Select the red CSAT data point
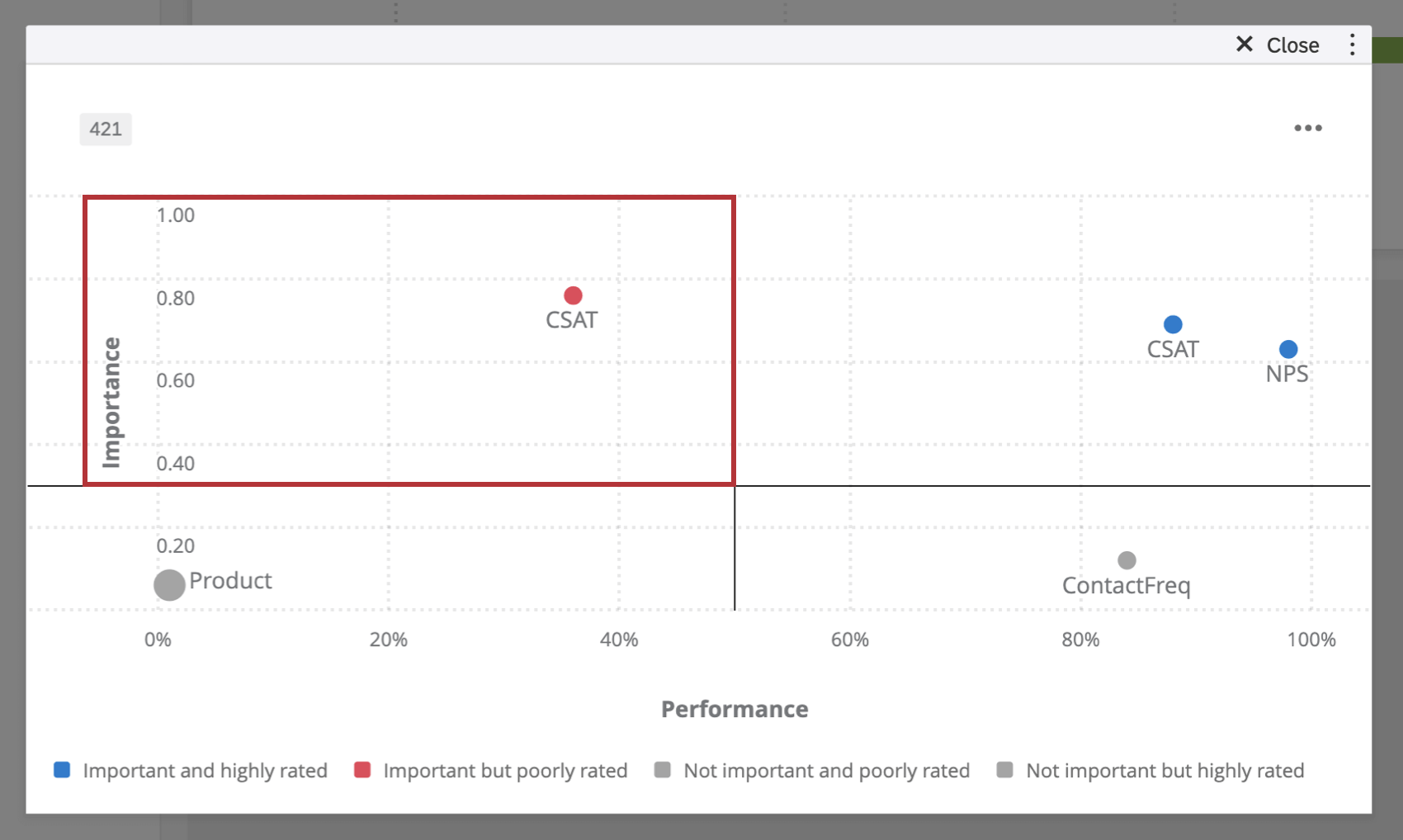The image size is (1403, 840). [x=573, y=295]
